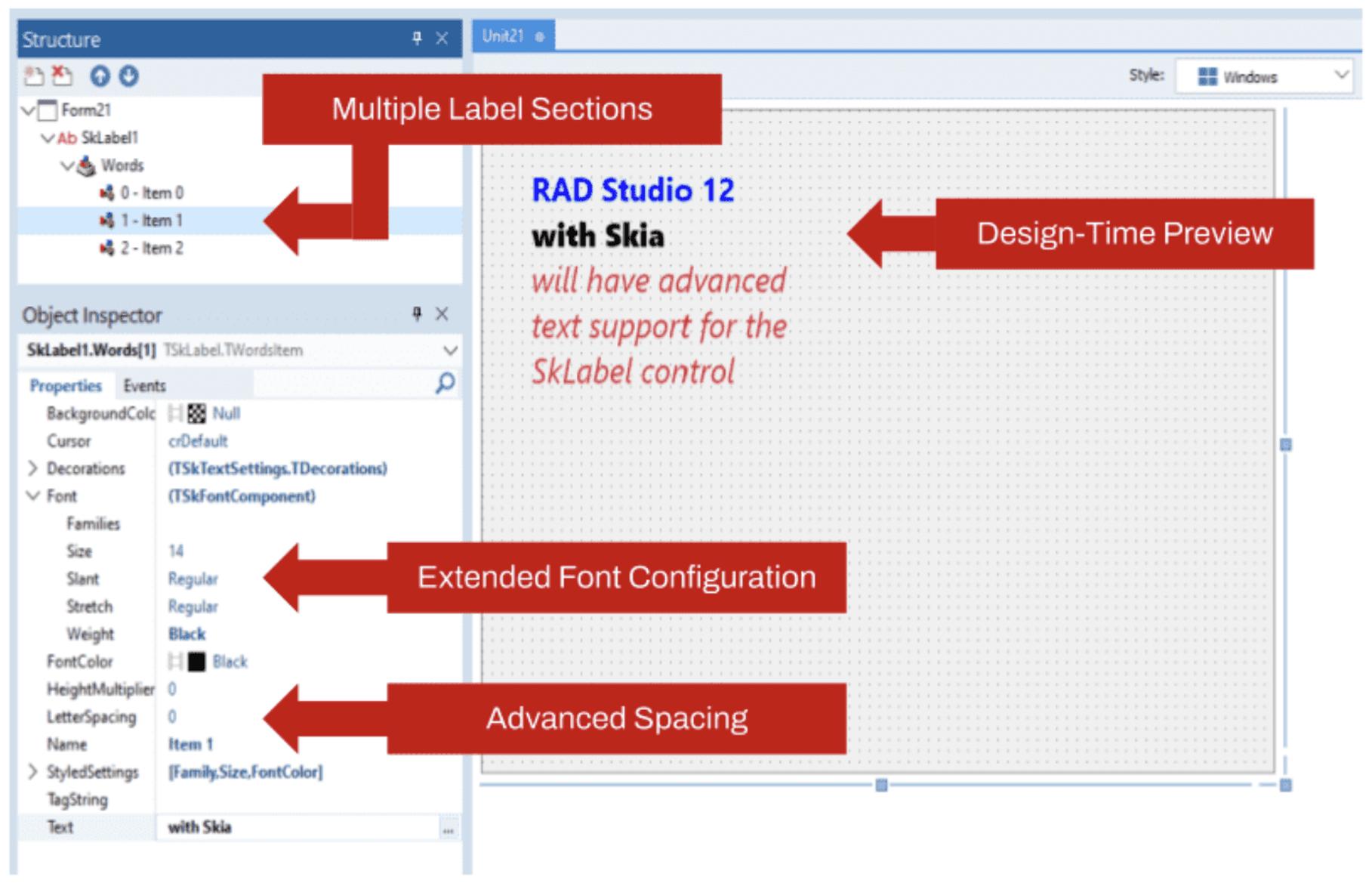
Task: Click the BackgroundColor Null color swatch
Action: (196, 414)
